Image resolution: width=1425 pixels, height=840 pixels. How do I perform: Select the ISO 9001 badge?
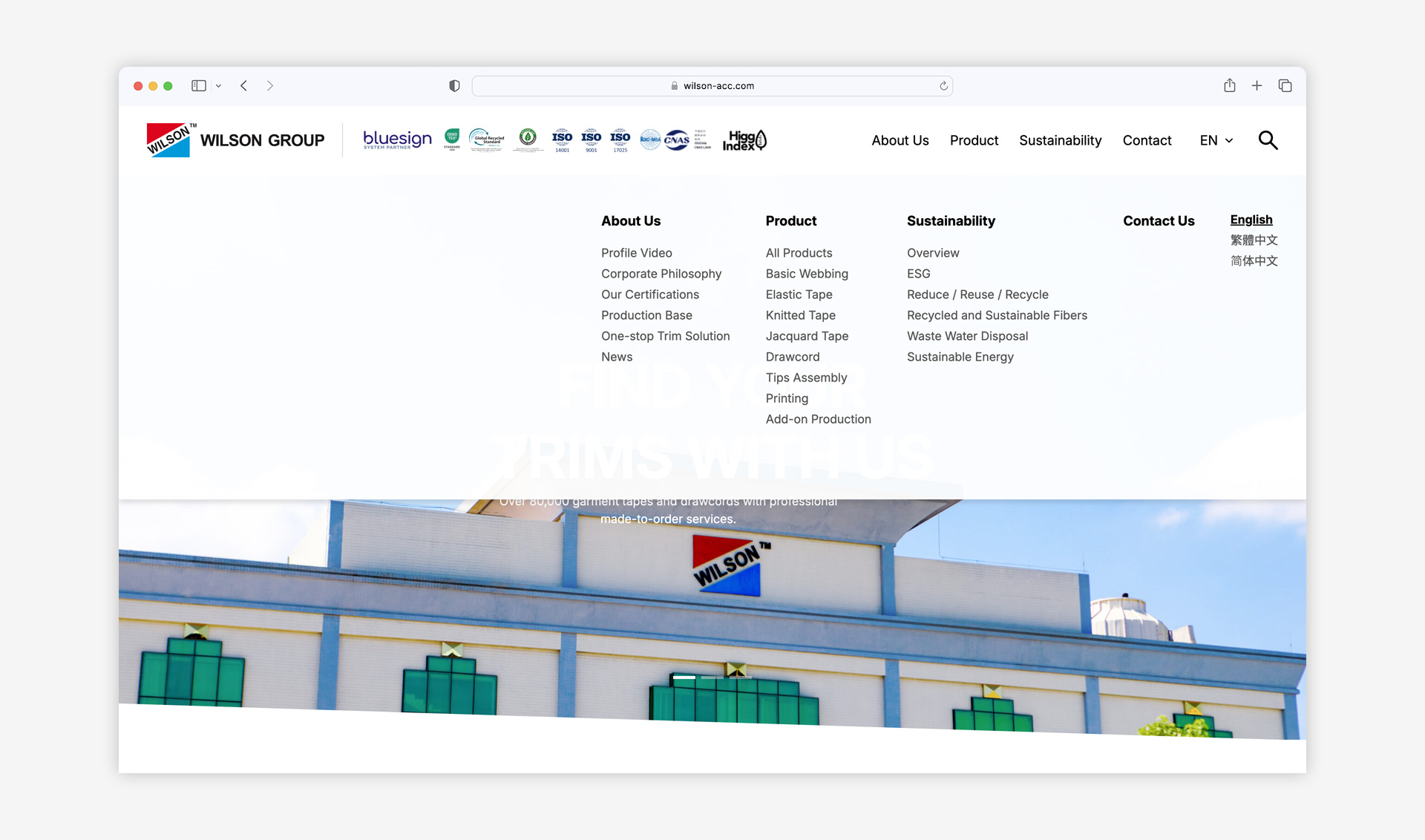pos(591,140)
